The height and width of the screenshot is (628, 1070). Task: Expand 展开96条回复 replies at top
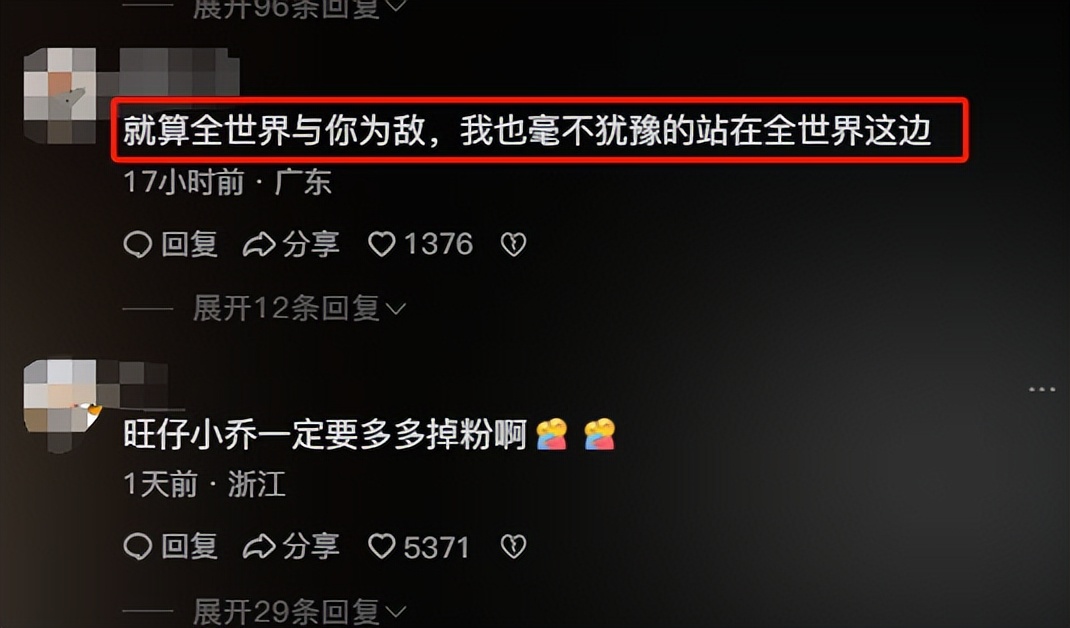pyautogui.click(x=299, y=8)
